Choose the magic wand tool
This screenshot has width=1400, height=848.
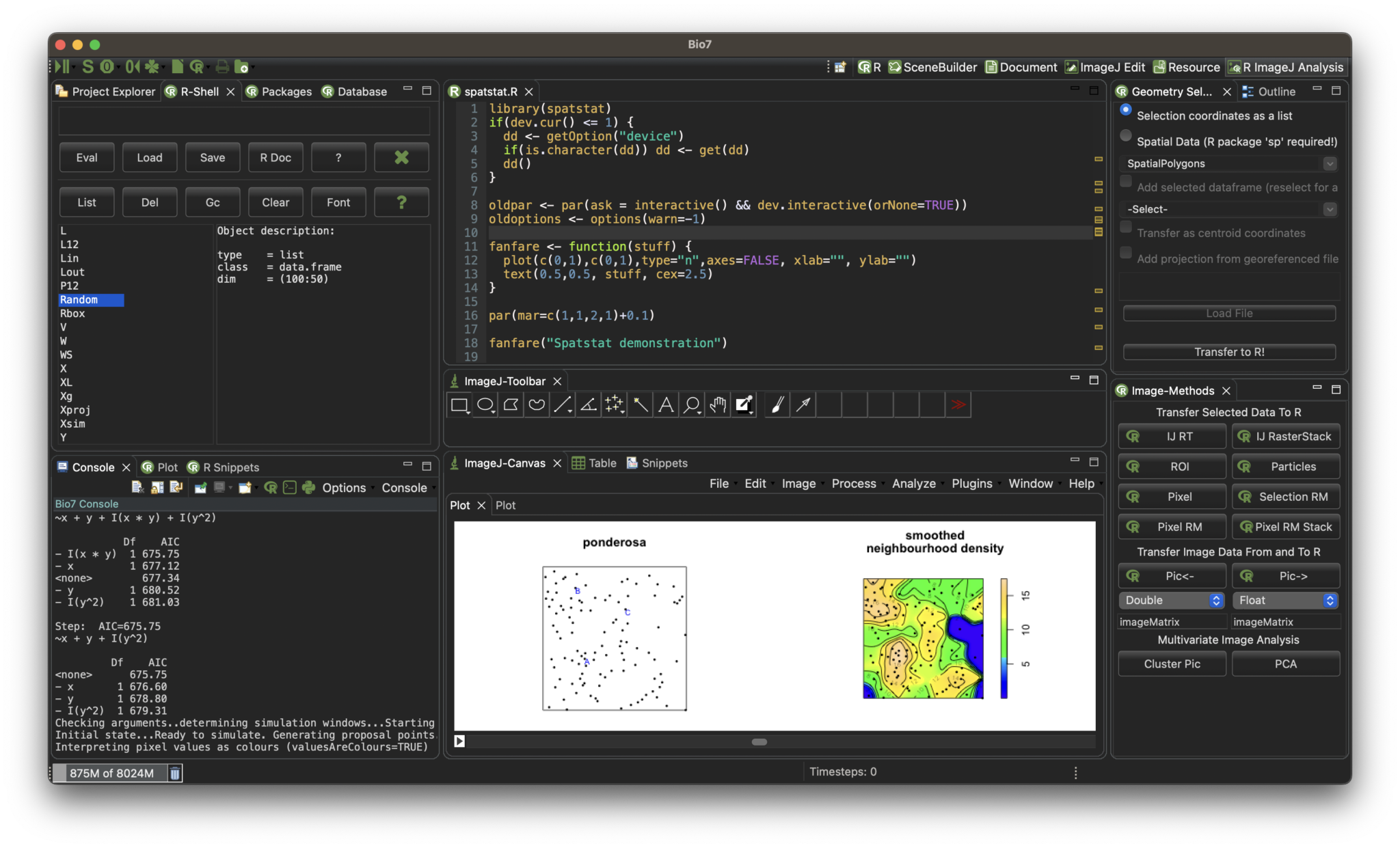(x=640, y=405)
